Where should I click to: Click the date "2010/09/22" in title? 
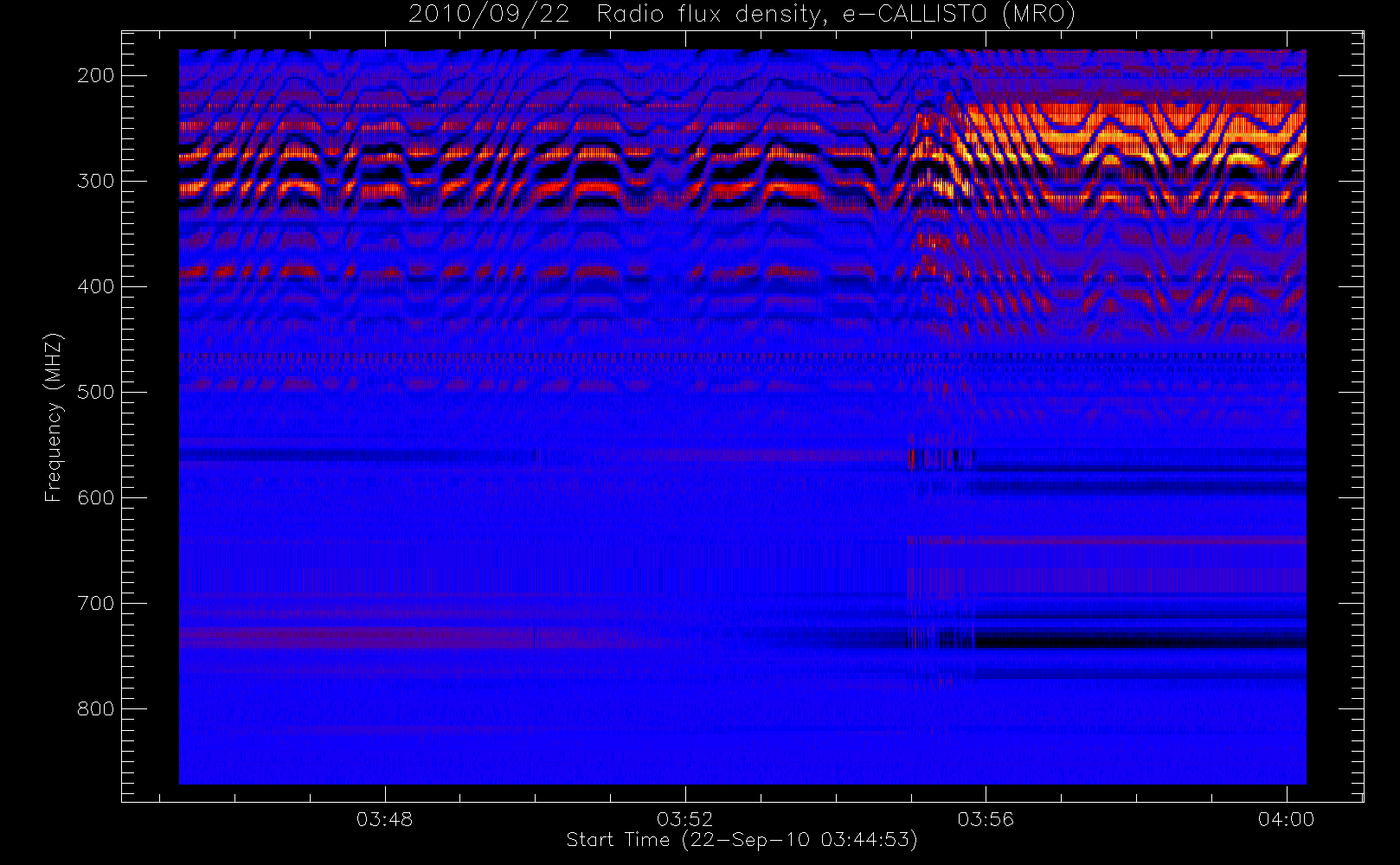[x=489, y=15]
